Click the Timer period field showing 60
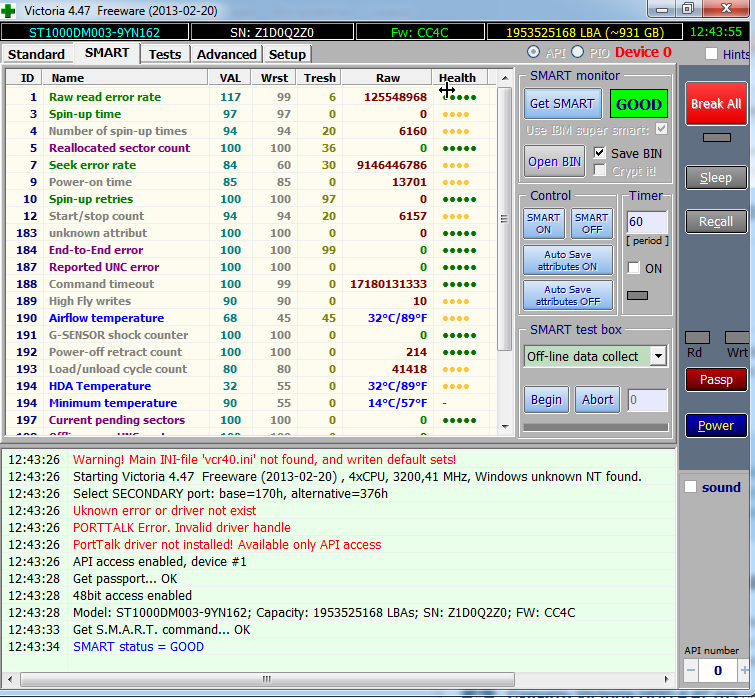 click(646, 221)
